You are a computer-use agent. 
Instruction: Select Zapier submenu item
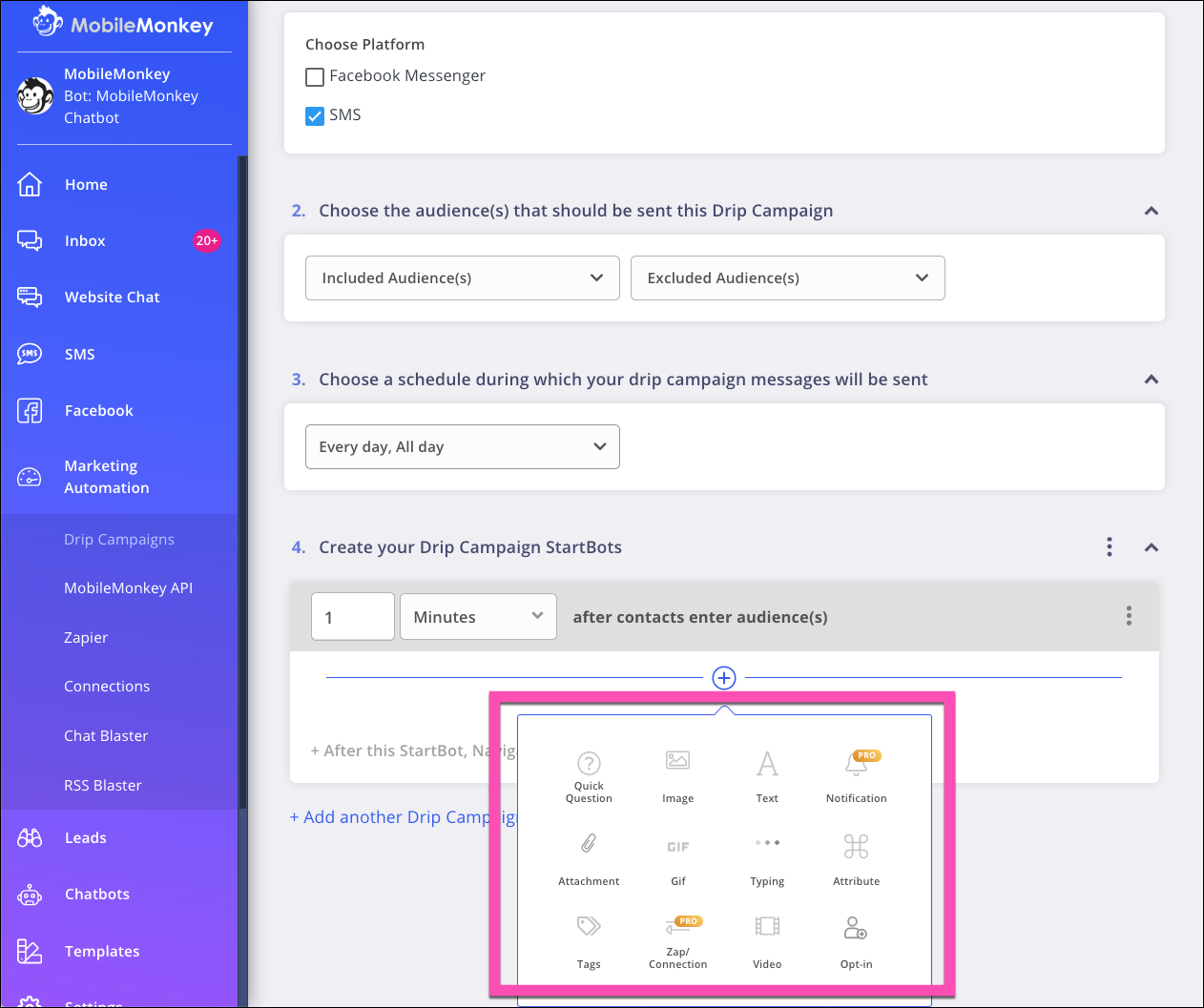point(86,637)
